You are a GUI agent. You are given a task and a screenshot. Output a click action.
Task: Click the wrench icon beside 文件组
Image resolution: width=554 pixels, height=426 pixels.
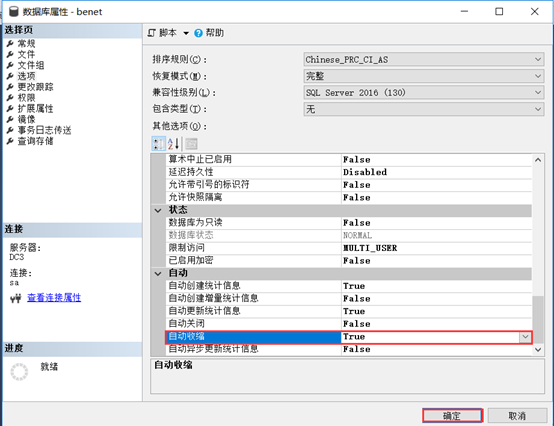coord(10,66)
